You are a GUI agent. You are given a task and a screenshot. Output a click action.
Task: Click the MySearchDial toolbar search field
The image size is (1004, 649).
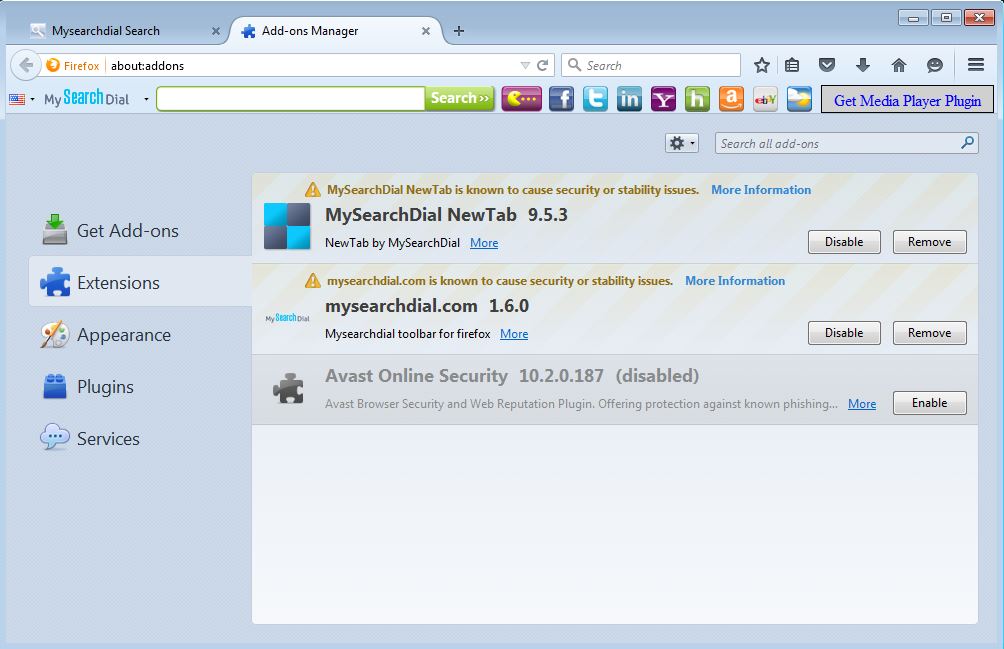[x=291, y=99]
